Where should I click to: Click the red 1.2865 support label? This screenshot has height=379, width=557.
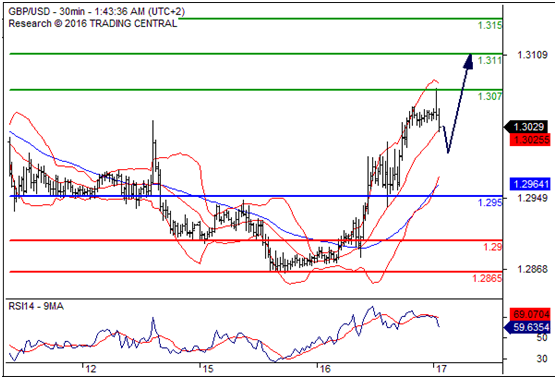pyautogui.click(x=487, y=278)
